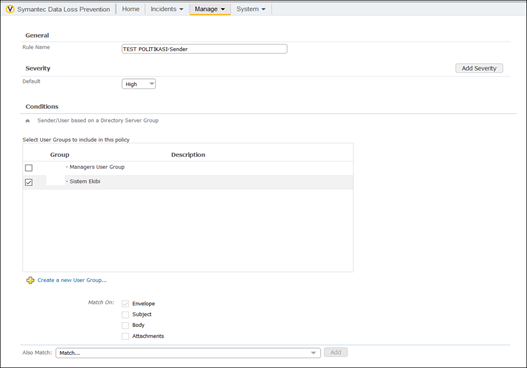This screenshot has height=368, width=527.
Task: Uncheck the Sistem Ekibi checkbox
Action: point(29,182)
